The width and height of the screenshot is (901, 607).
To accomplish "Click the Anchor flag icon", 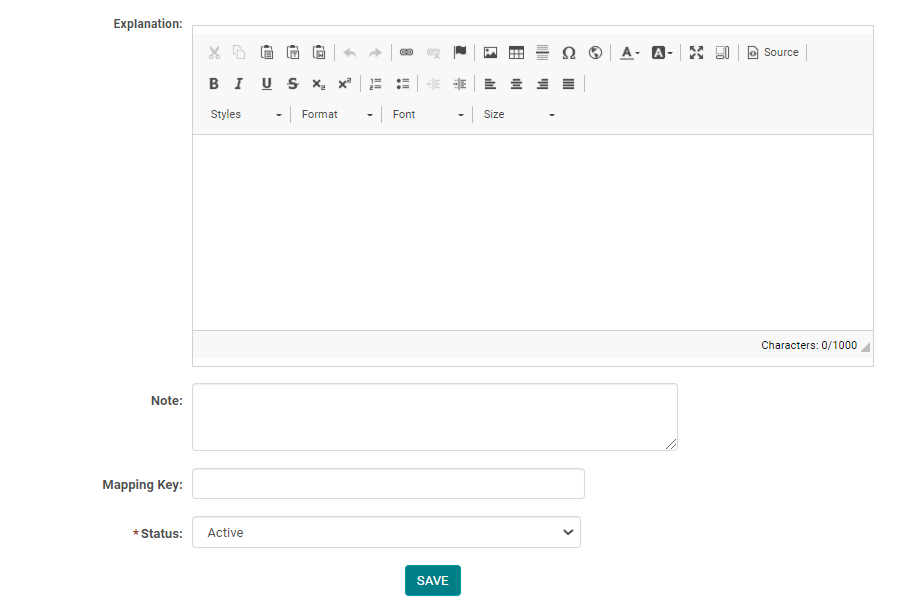I will tap(460, 53).
